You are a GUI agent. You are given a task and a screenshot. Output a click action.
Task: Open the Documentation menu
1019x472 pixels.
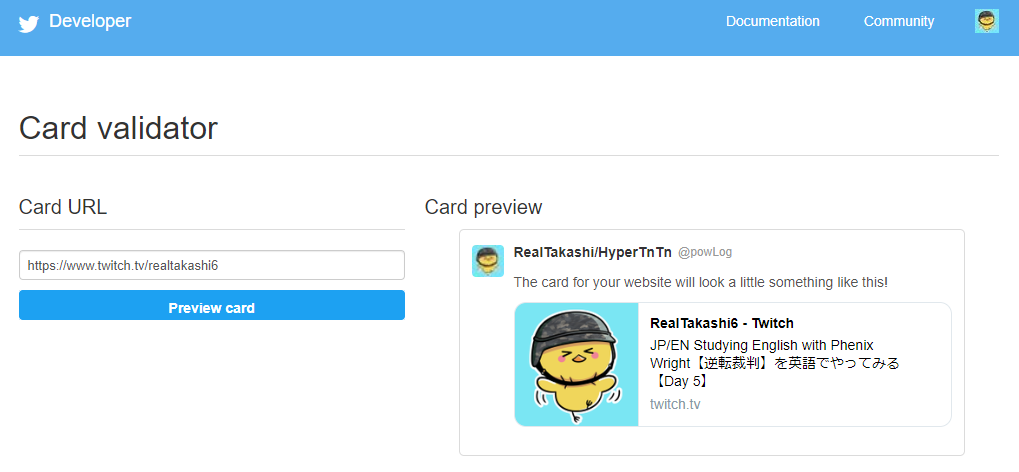(x=773, y=21)
